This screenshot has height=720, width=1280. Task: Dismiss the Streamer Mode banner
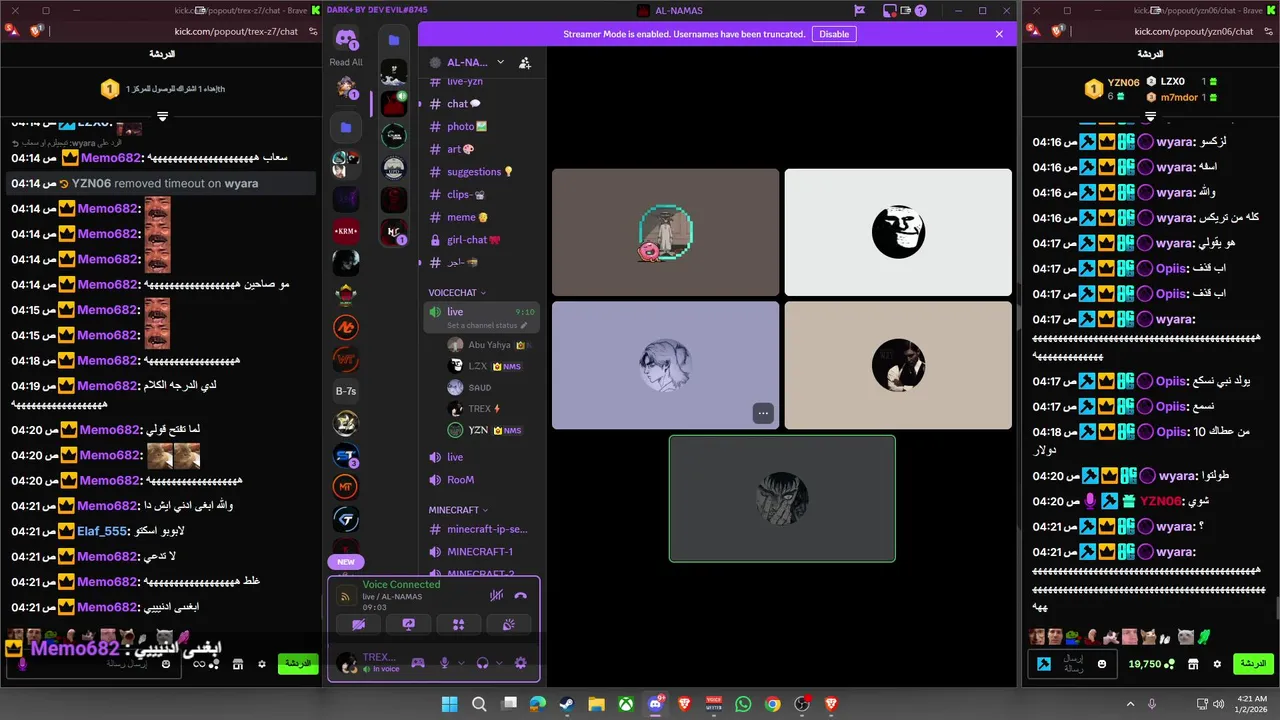(x=999, y=34)
